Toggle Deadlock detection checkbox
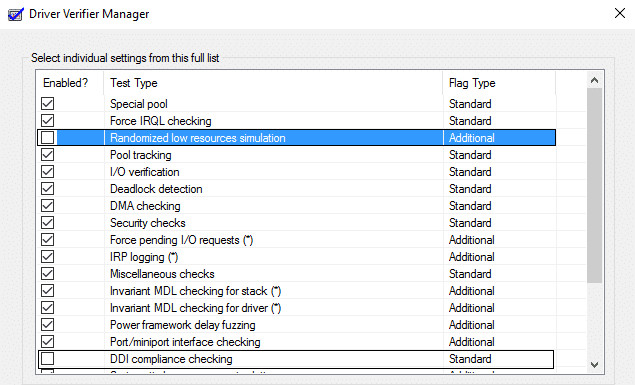 click(47, 189)
